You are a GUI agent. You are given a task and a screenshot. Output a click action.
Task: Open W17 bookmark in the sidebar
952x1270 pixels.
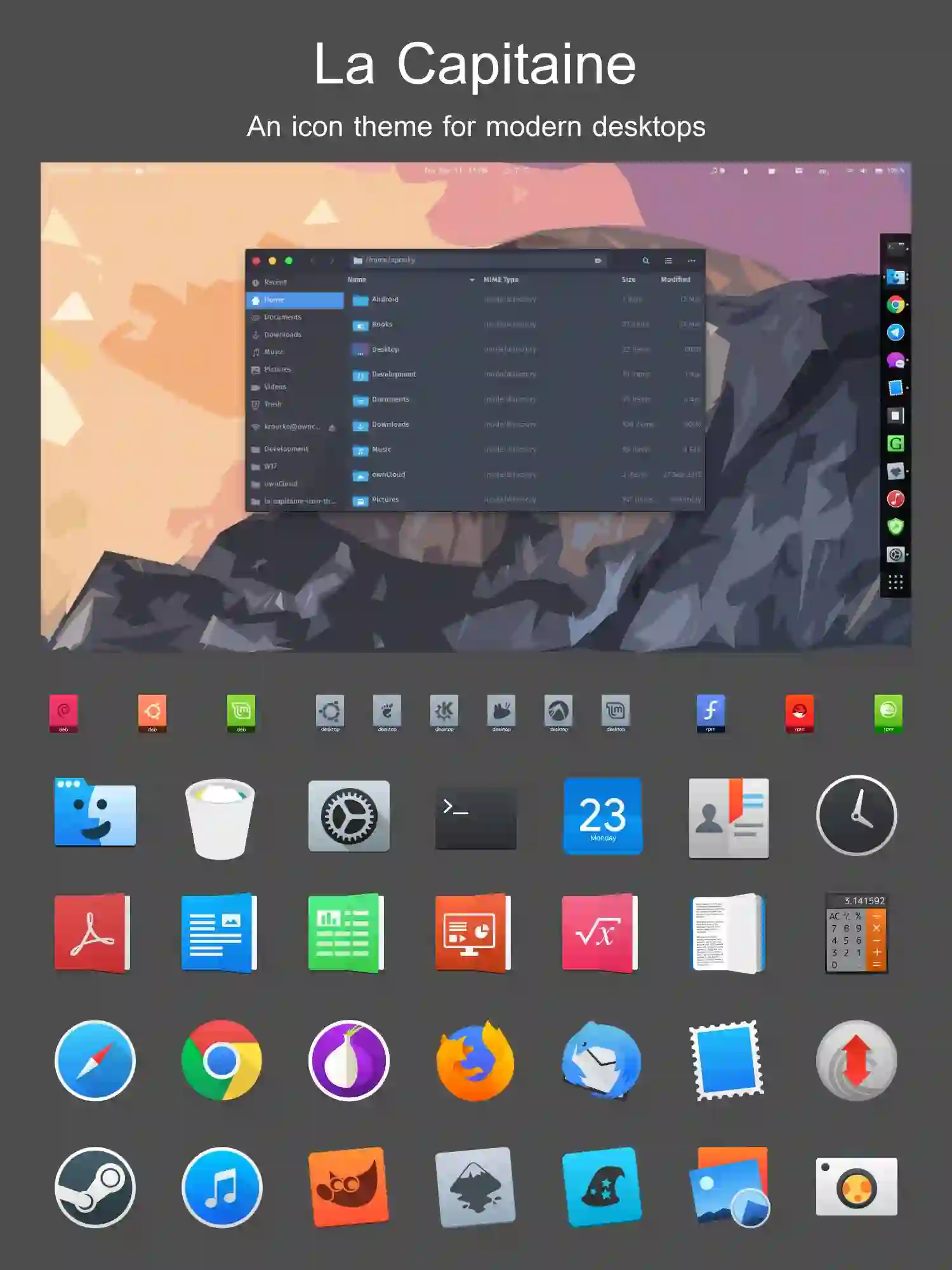point(295,466)
